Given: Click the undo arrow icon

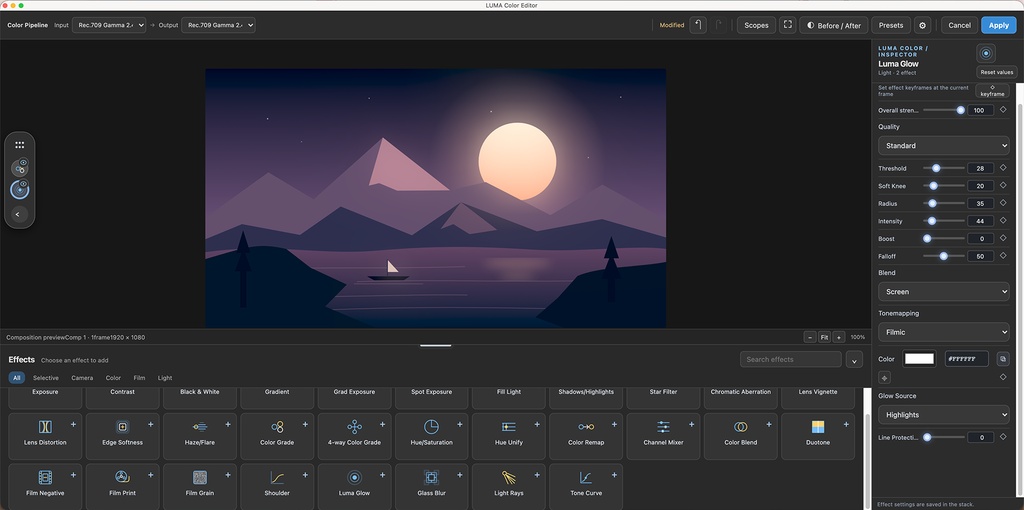Looking at the screenshot, I should tap(698, 25).
